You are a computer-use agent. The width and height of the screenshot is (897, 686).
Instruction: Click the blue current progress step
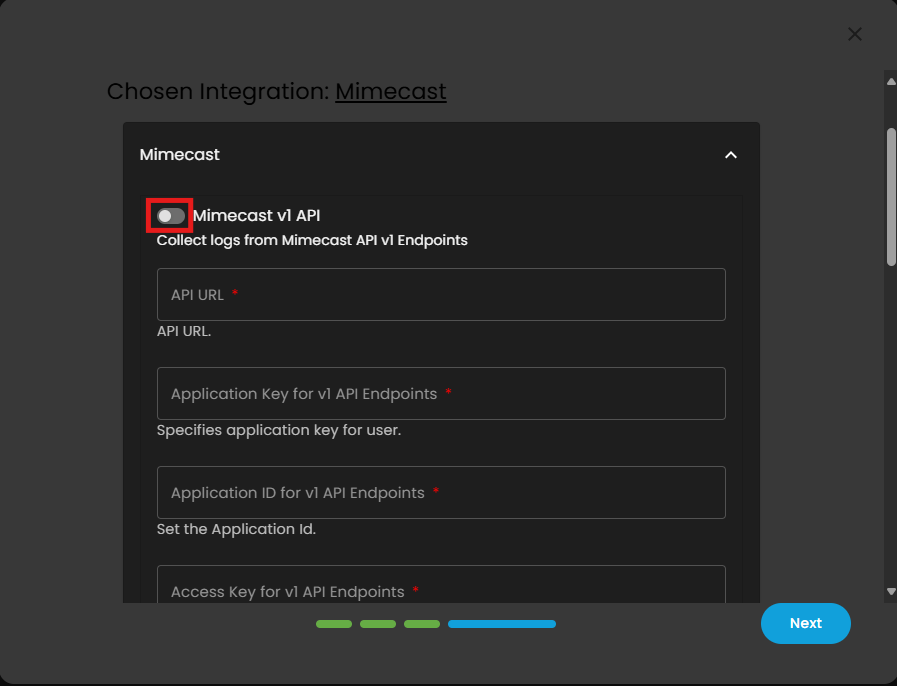502,624
